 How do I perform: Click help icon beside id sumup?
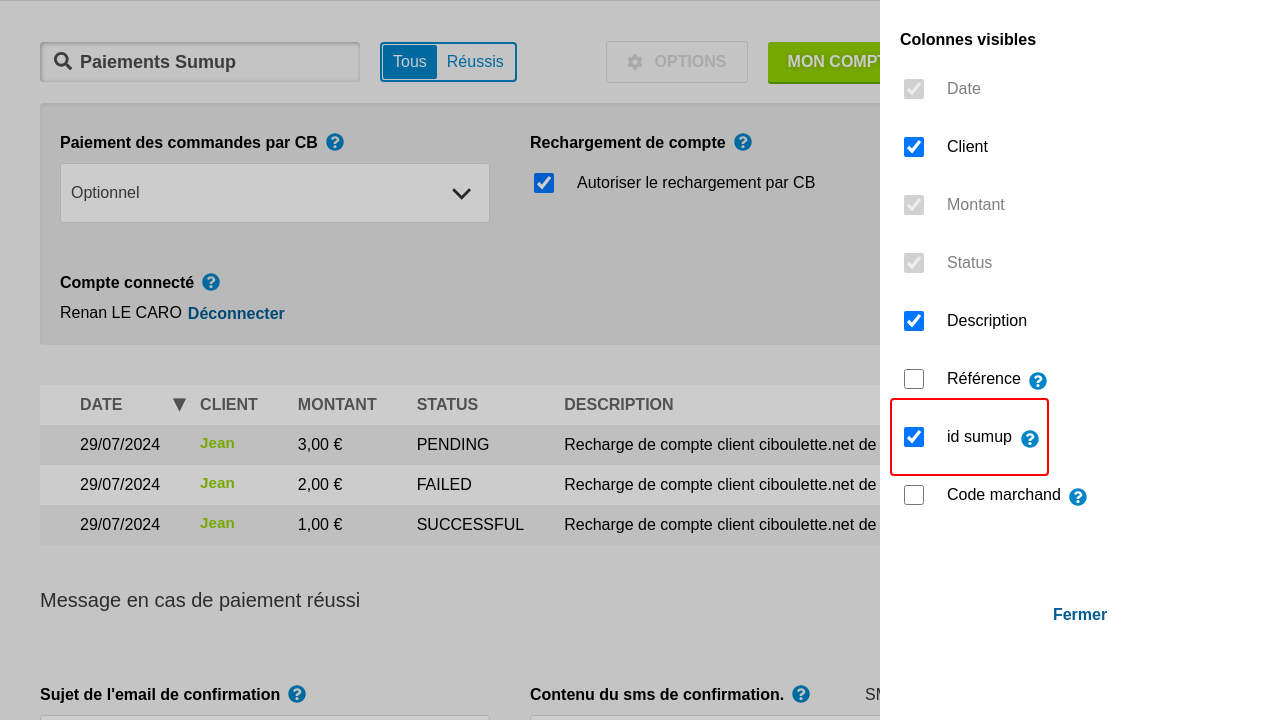tap(1030, 439)
